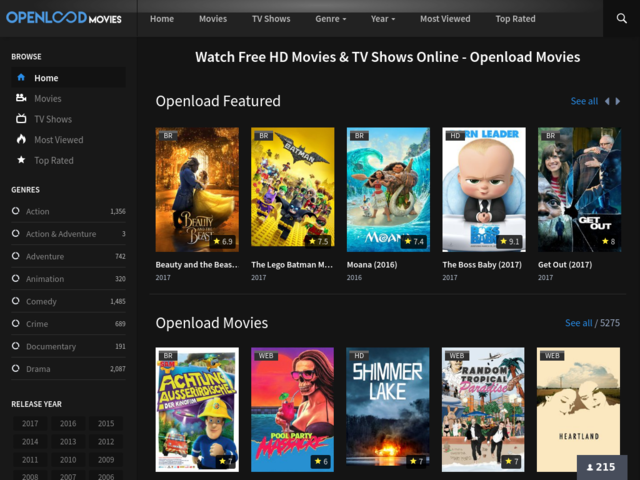The width and height of the screenshot is (640, 480).
Task: Filter by release year 2016
Action: 68,424
